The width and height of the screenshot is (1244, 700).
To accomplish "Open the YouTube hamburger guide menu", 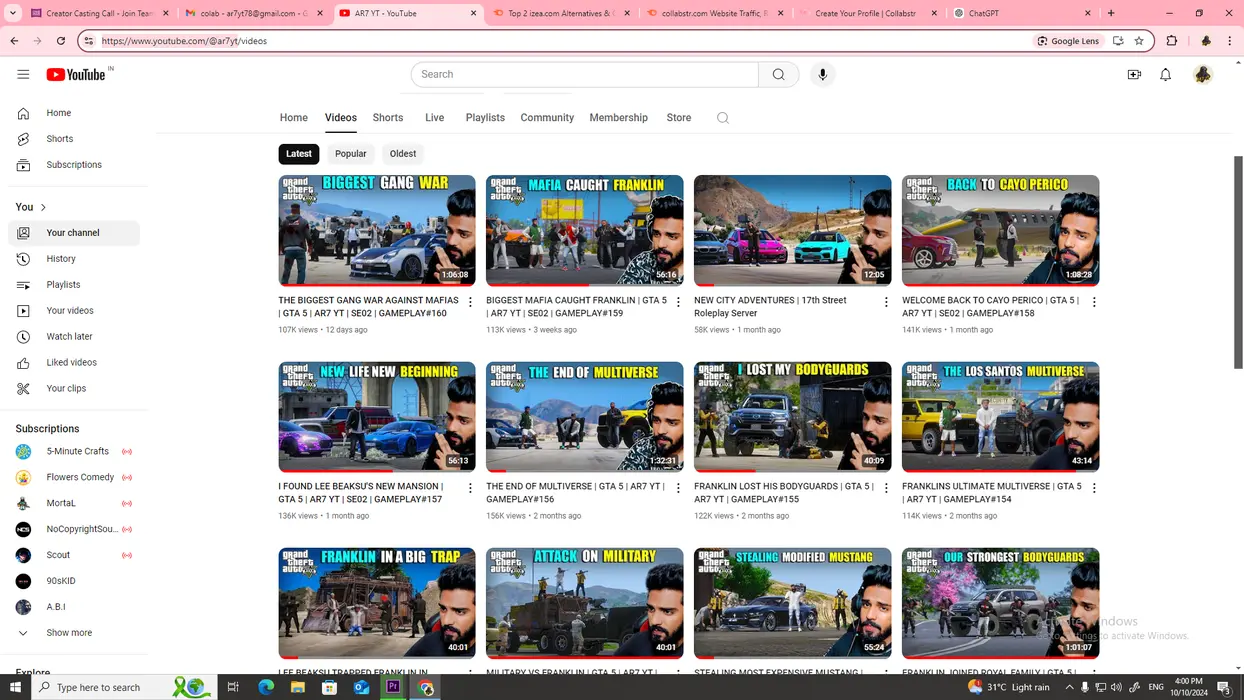I will [x=23, y=74].
